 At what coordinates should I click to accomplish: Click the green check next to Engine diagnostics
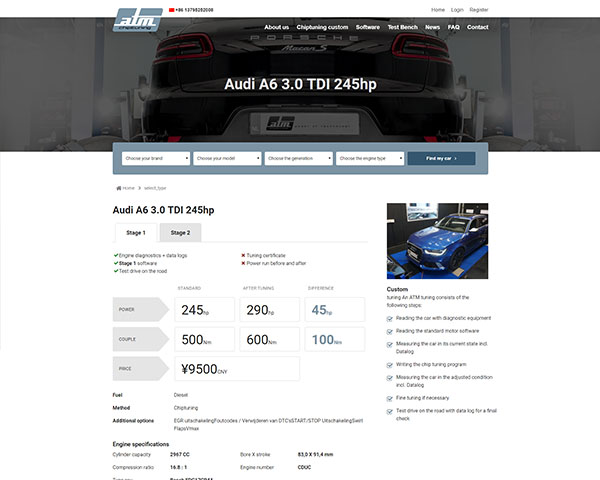115,255
